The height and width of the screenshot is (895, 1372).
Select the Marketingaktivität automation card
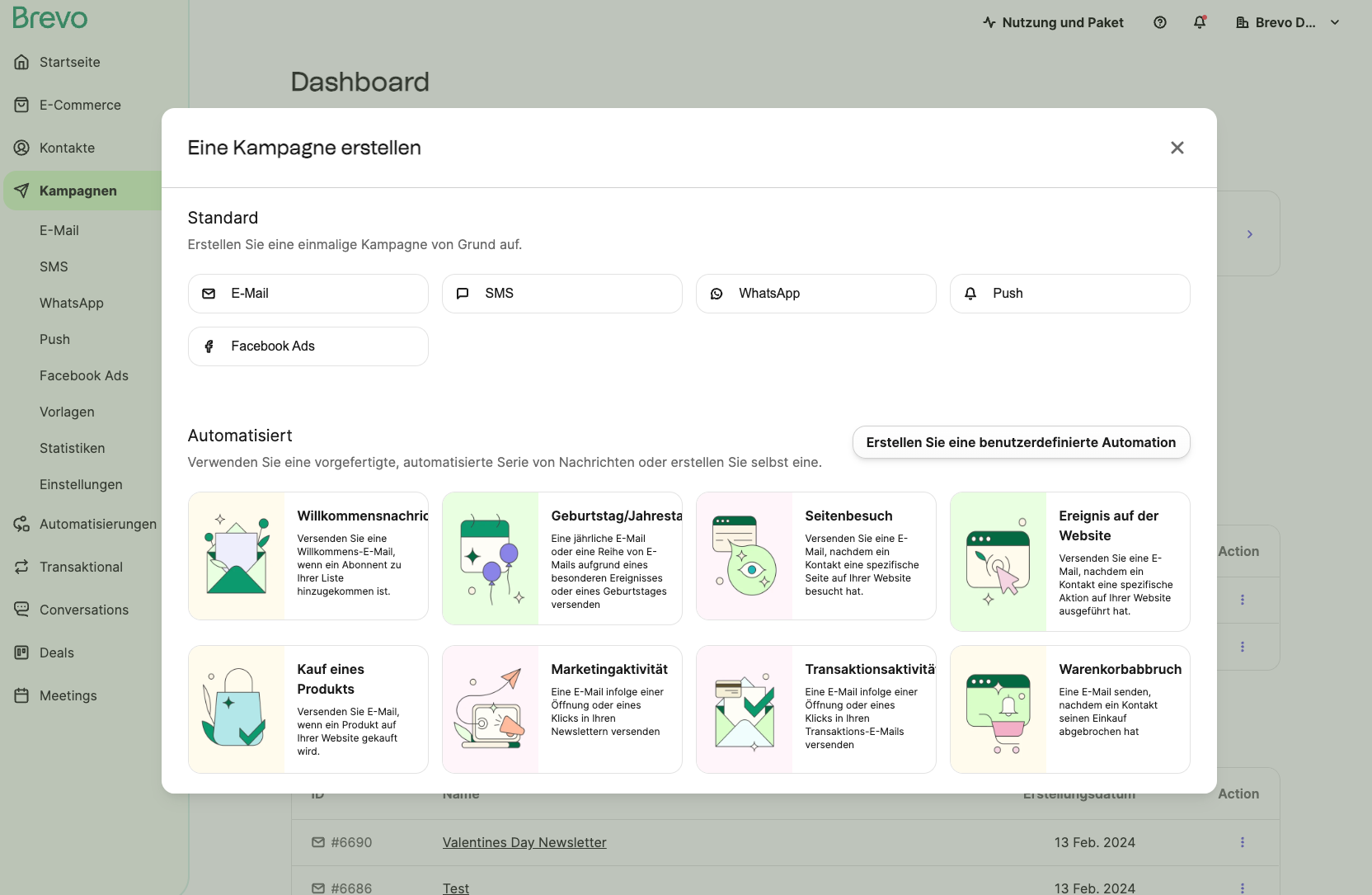tap(562, 709)
